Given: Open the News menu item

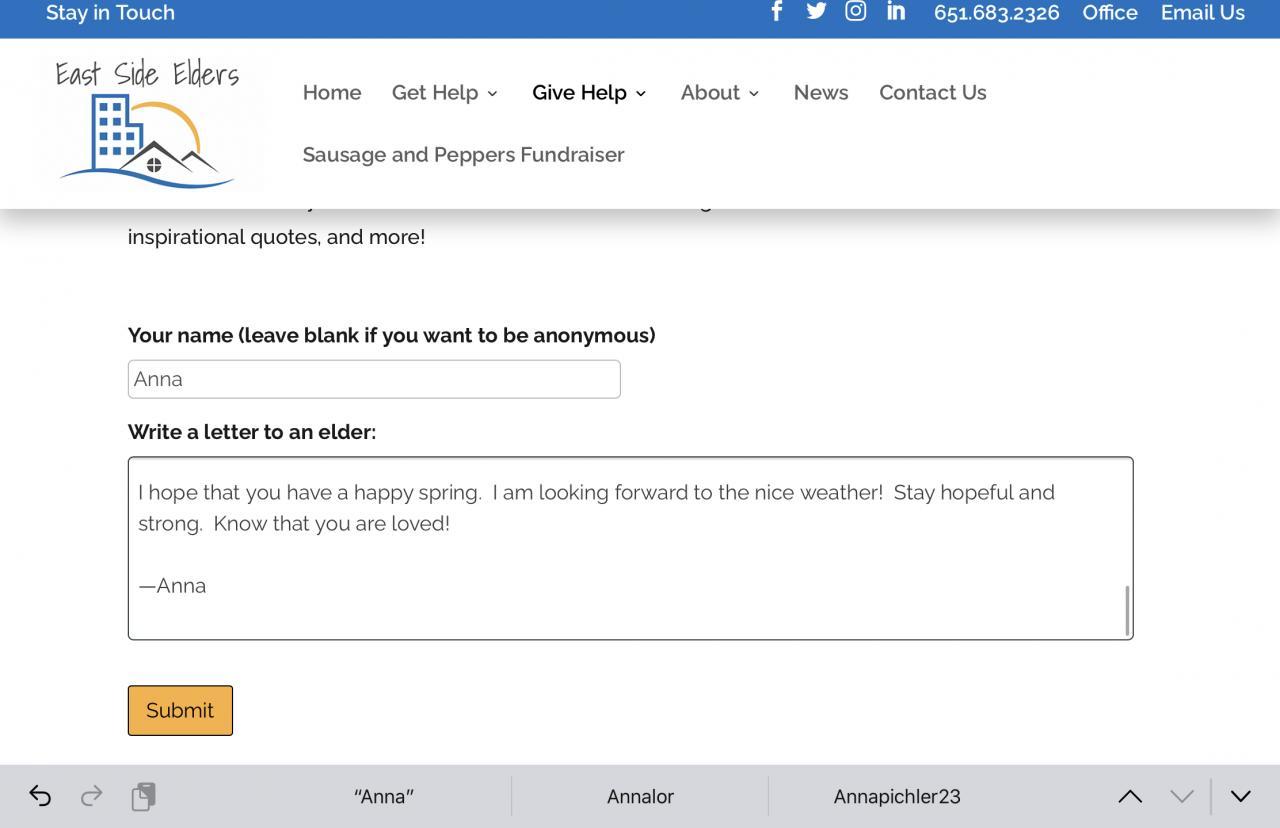Looking at the screenshot, I should click(x=821, y=93).
